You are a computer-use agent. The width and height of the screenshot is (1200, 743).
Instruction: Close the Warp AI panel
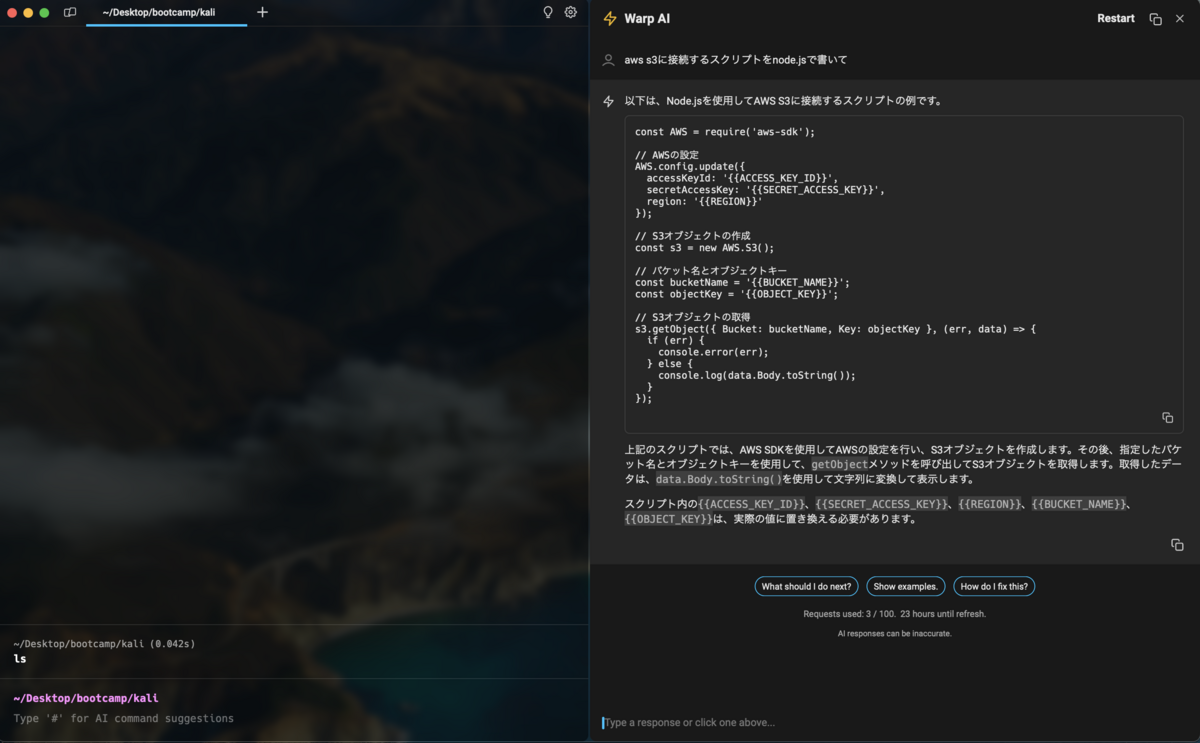click(1180, 18)
